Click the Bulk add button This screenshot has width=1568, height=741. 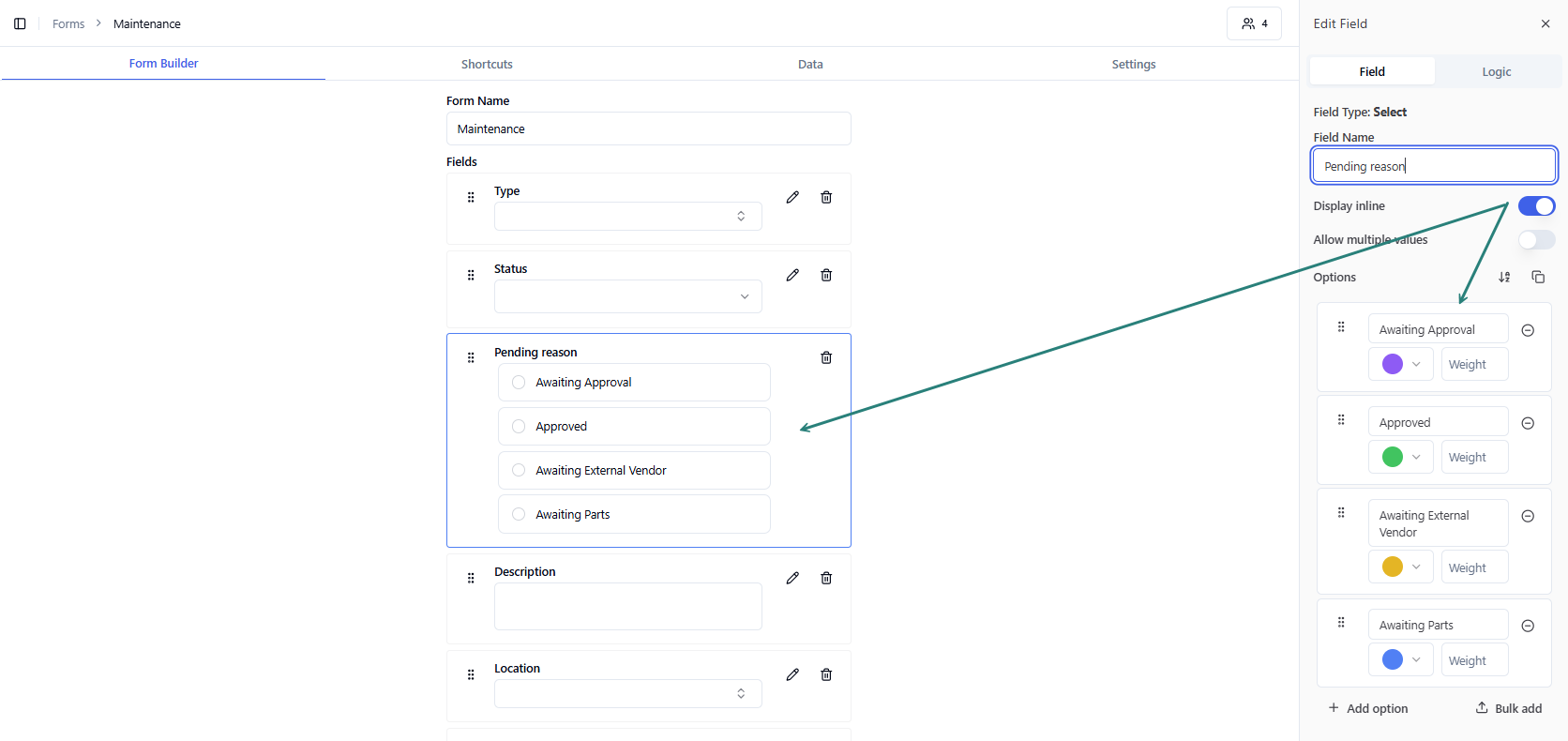(x=1508, y=708)
